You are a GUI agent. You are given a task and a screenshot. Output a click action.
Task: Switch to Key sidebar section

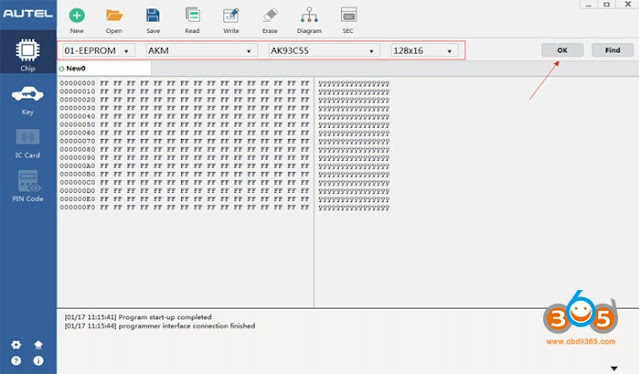click(x=28, y=100)
